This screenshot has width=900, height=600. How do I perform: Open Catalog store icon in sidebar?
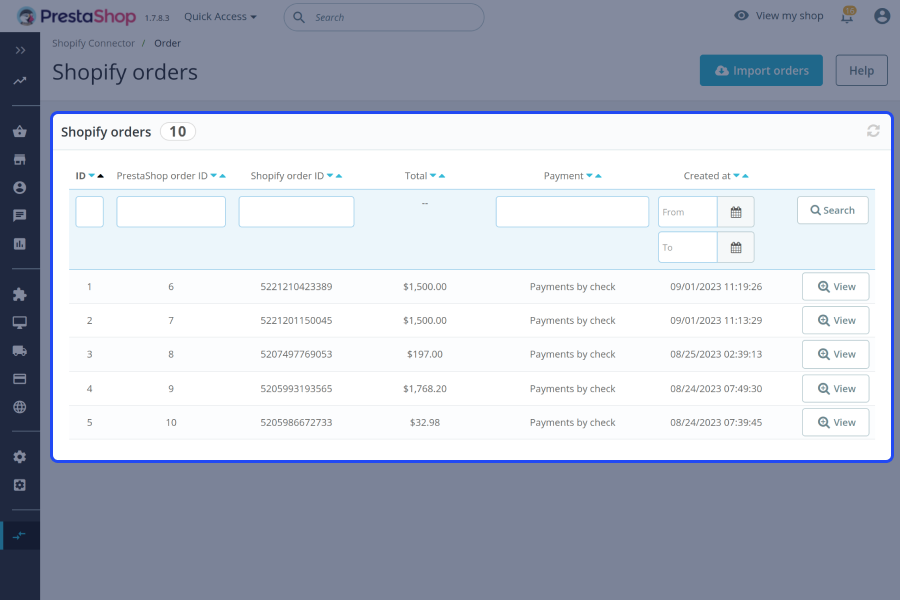pos(20,160)
